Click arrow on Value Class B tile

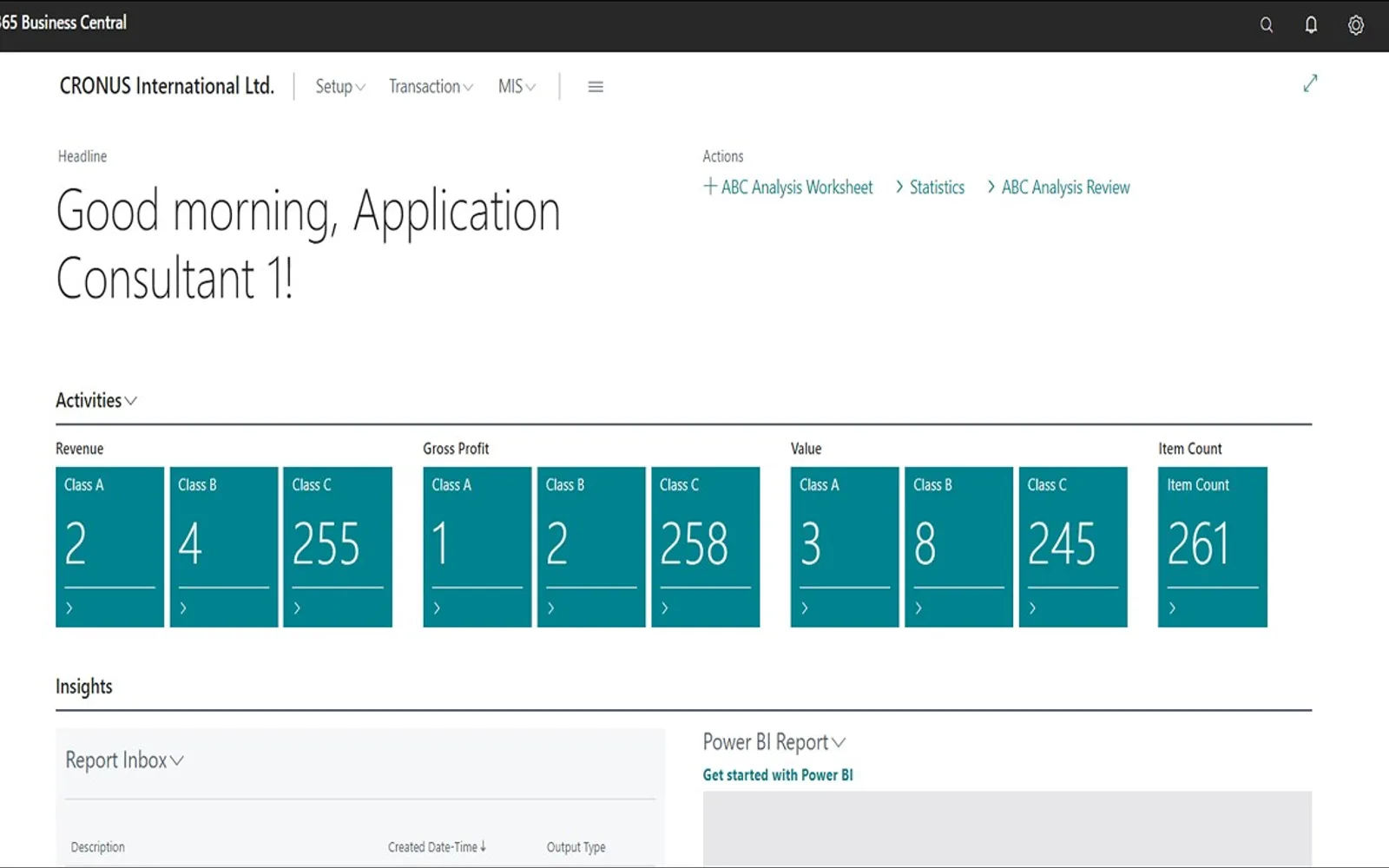click(918, 608)
